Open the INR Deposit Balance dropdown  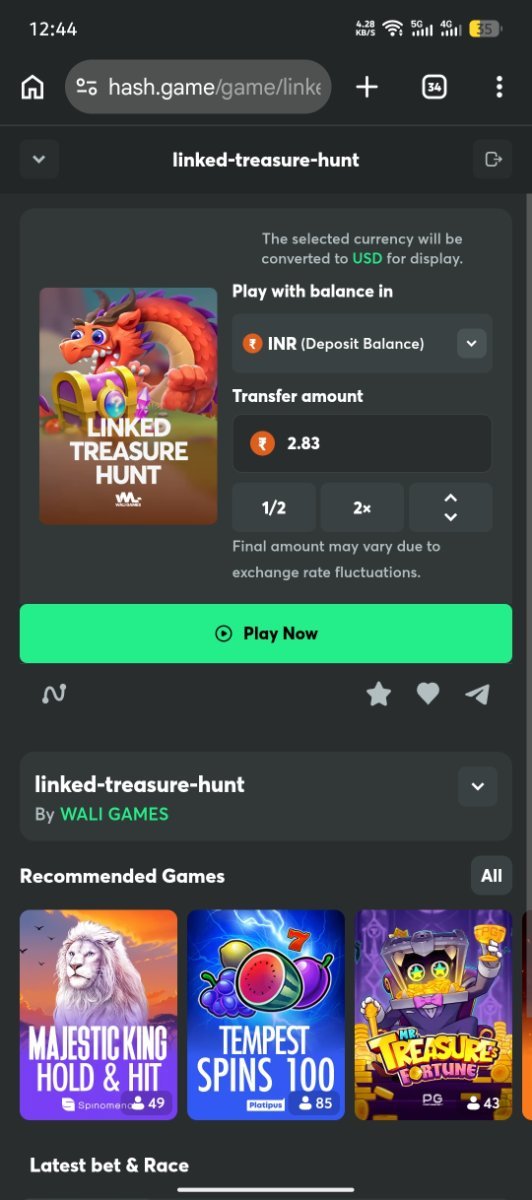click(362, 343)
